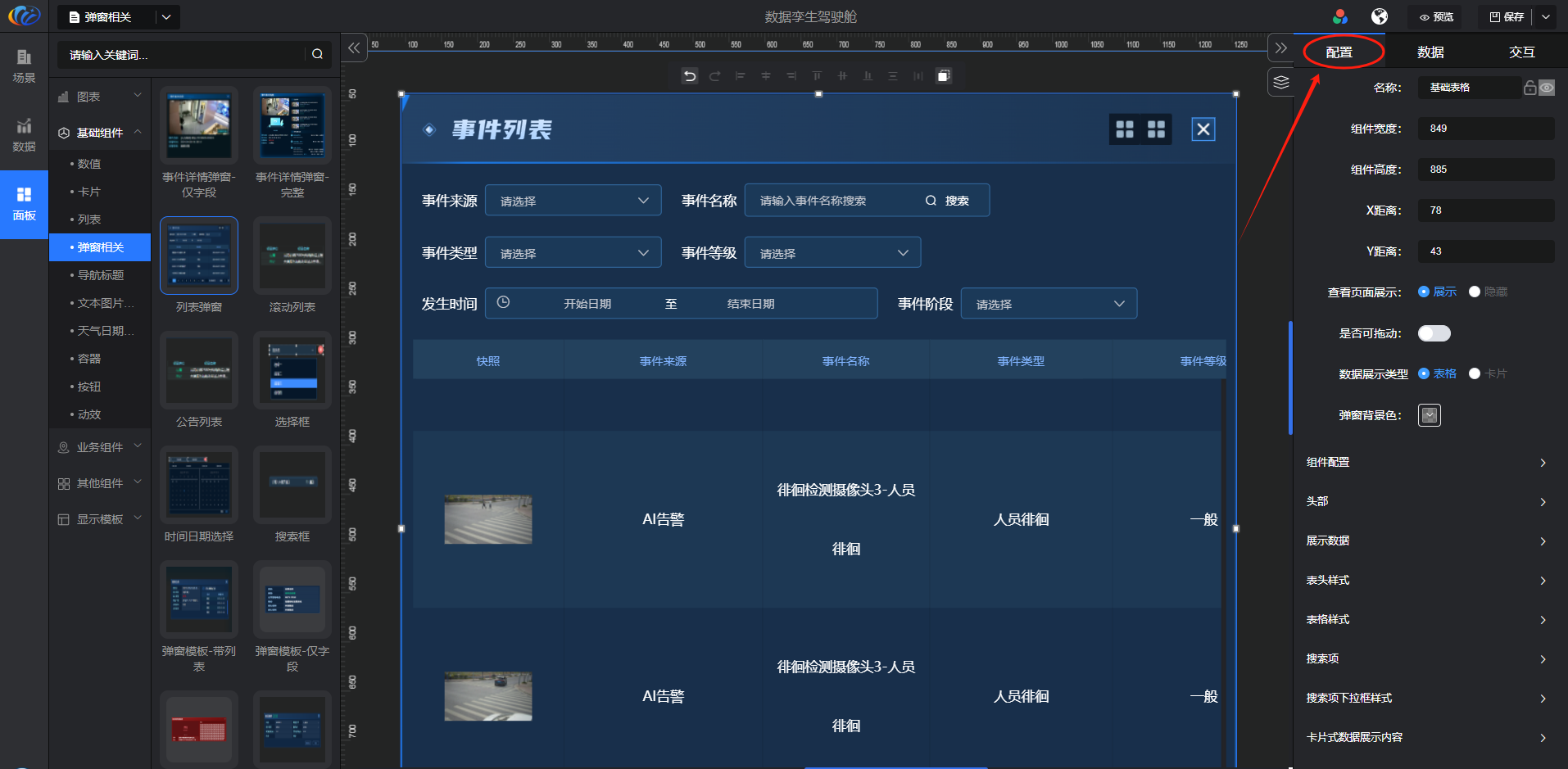Click the 保存 button
1568x769 pixels.
coord(1507,16)
